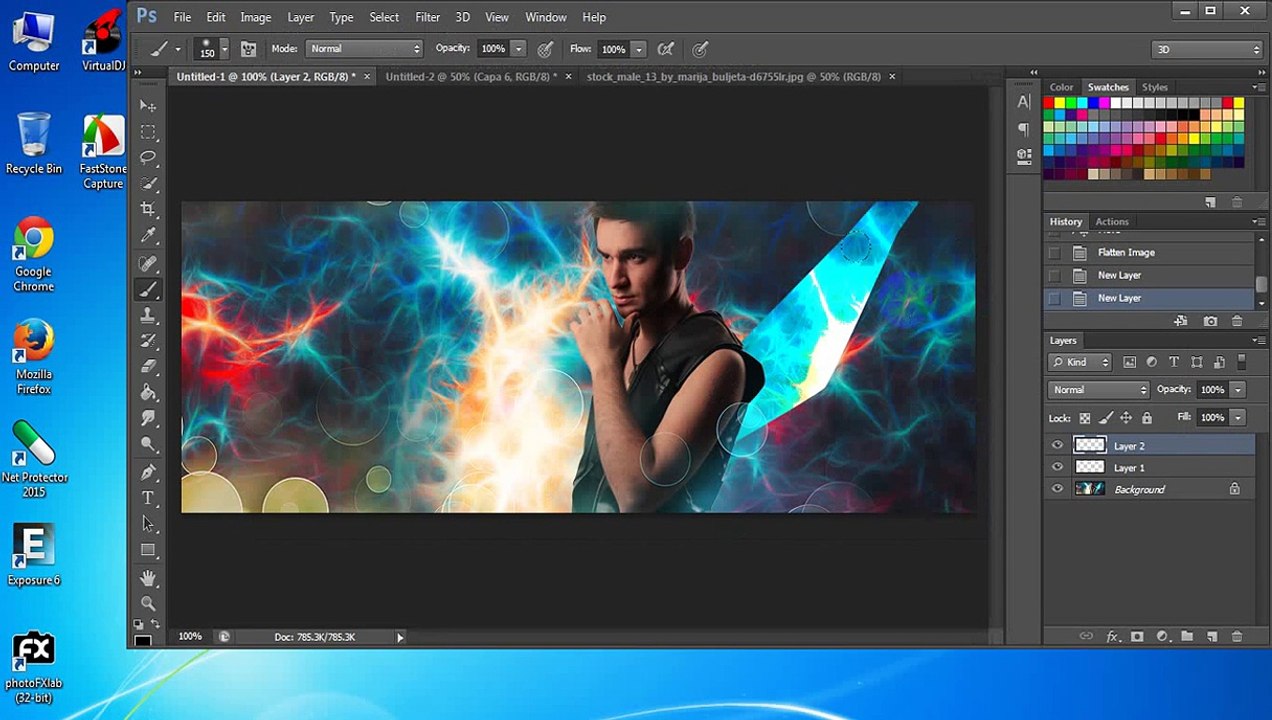This screenshot has height=720, width=1272.
Task: Switch to stock_male_13 document tab
Action: [x=734, y=76]
